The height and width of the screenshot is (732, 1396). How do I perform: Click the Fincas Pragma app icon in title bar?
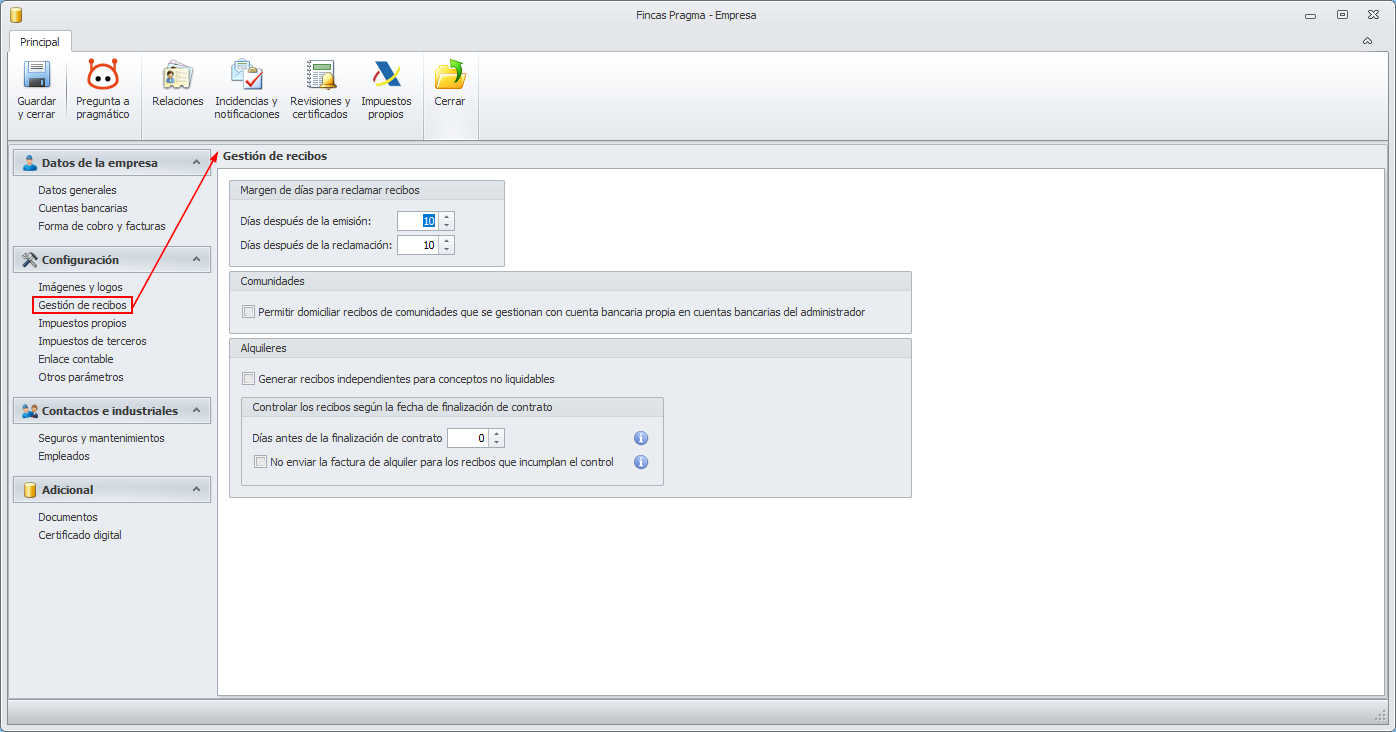pyautogui.click(x=16, y=15)
